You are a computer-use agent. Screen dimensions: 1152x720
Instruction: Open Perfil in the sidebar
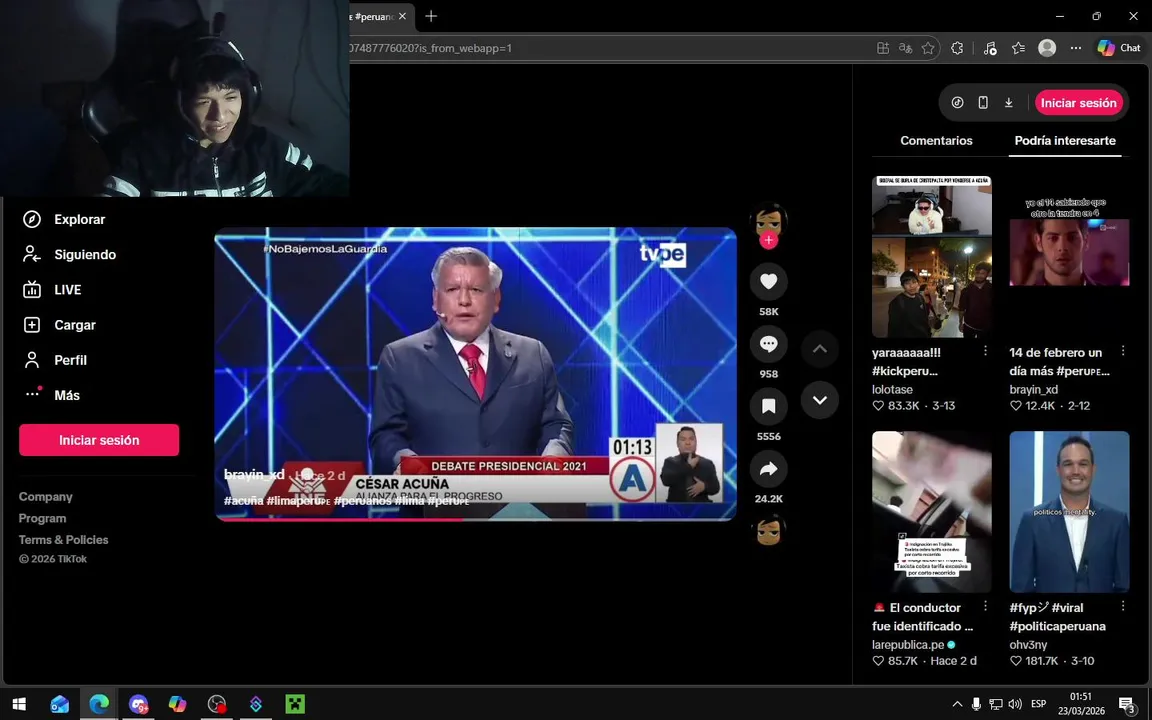[55, 360]
